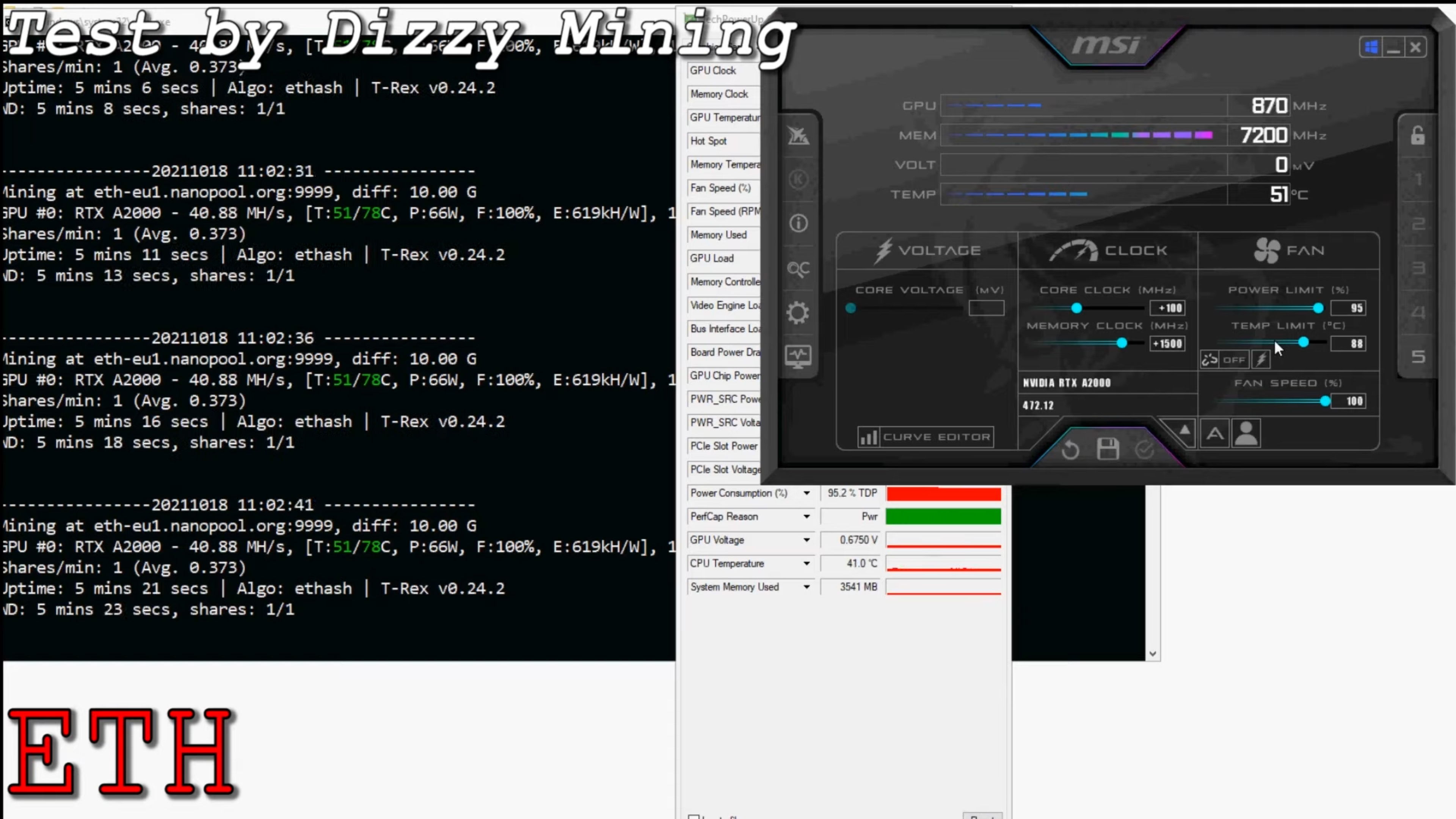Click the Kombustor K icon
This screenshot has height=819, width=1456.
798,180
